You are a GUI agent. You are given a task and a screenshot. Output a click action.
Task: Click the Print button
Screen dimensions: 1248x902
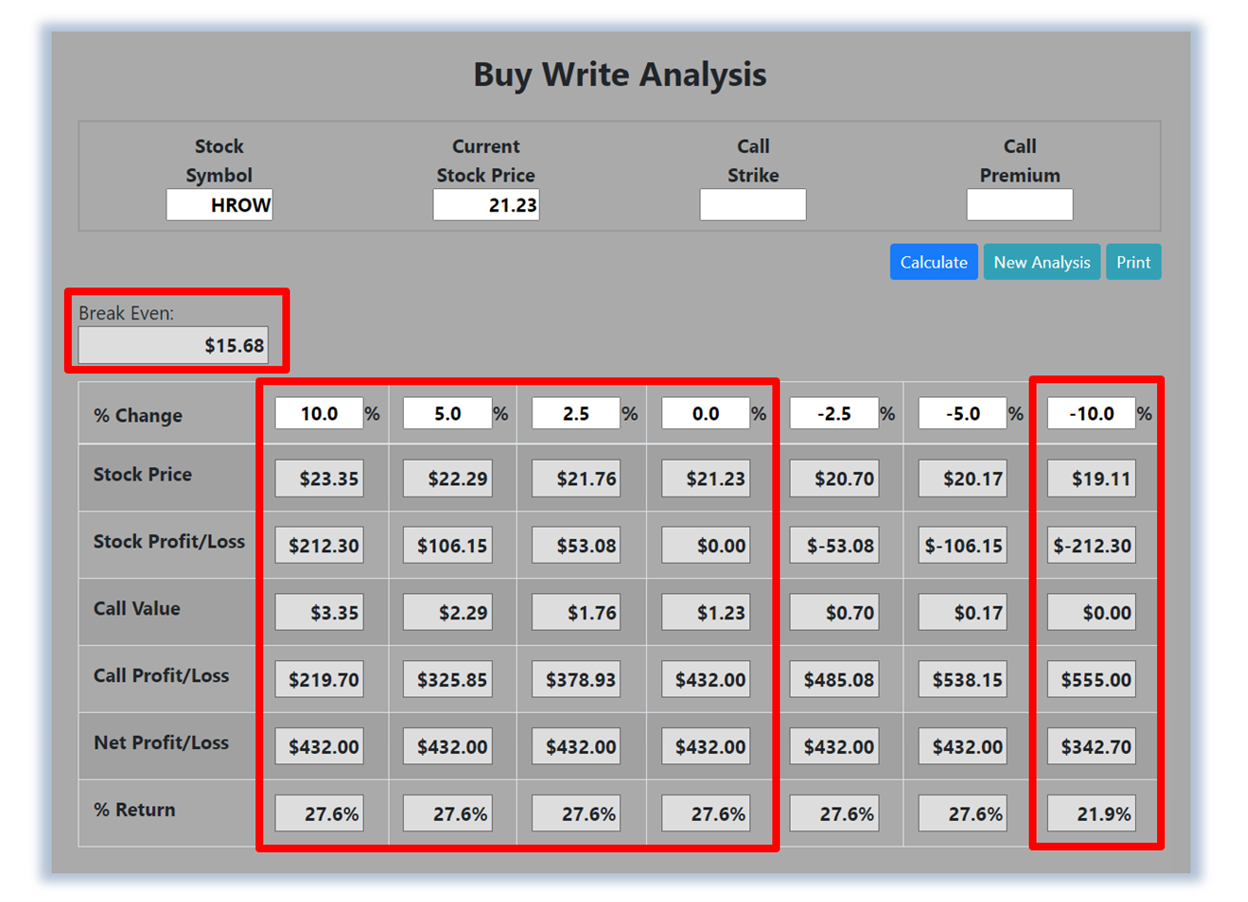(x=1133, y=262)
